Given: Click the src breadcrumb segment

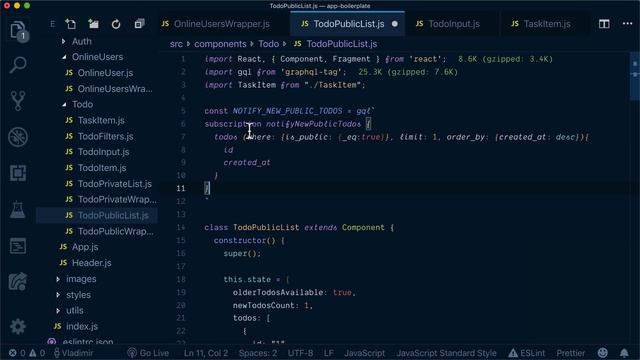Looking at the screenshot, I should click(176, 44).
